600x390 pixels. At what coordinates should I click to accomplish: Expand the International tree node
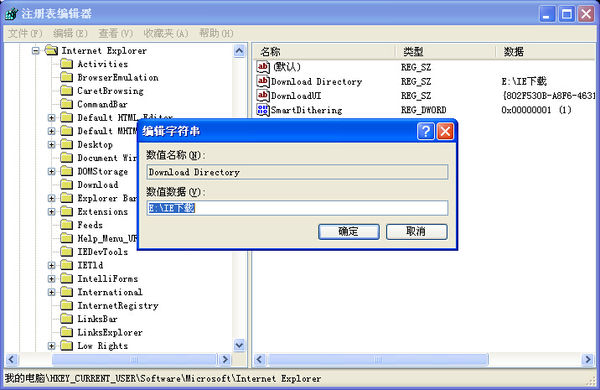(x=51, y=292)
